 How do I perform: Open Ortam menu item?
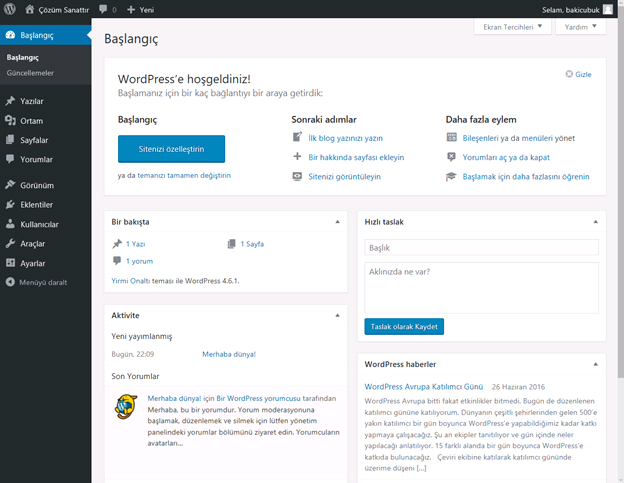(x=45, y=121)
